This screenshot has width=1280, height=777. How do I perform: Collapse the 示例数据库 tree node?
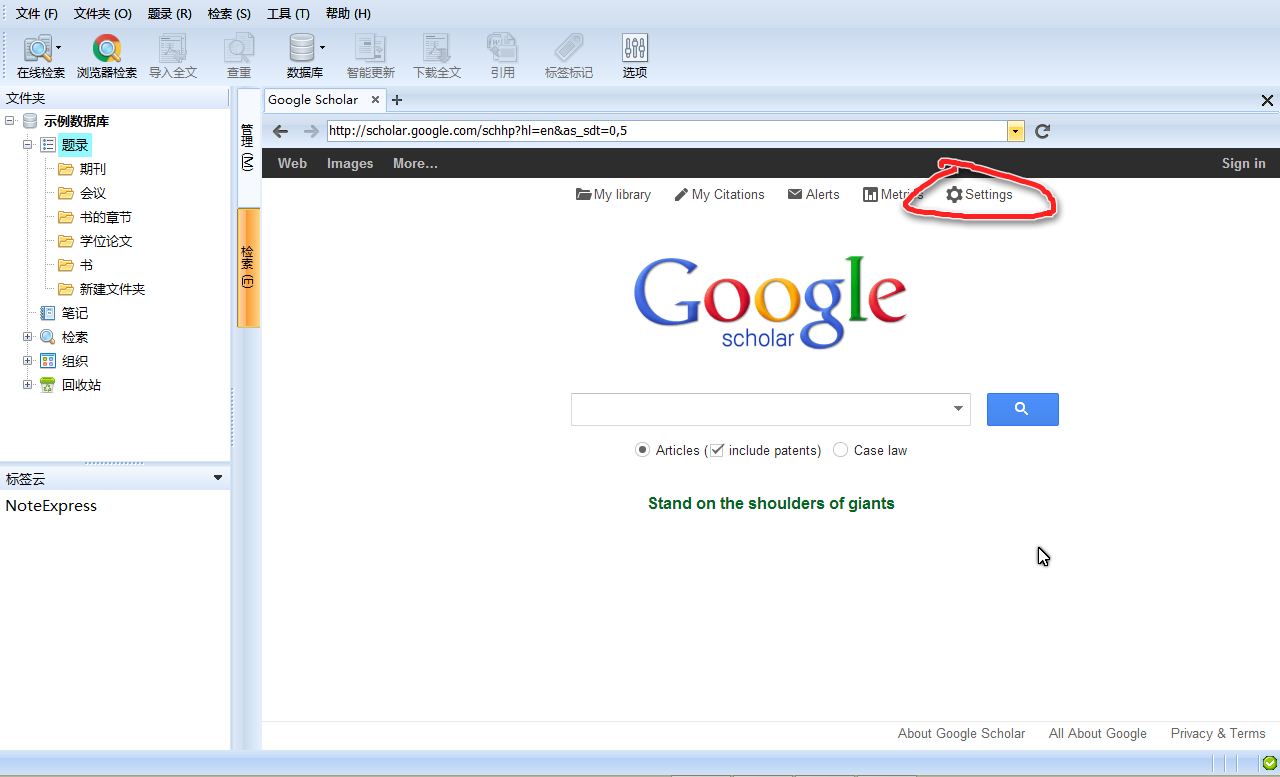10,121
